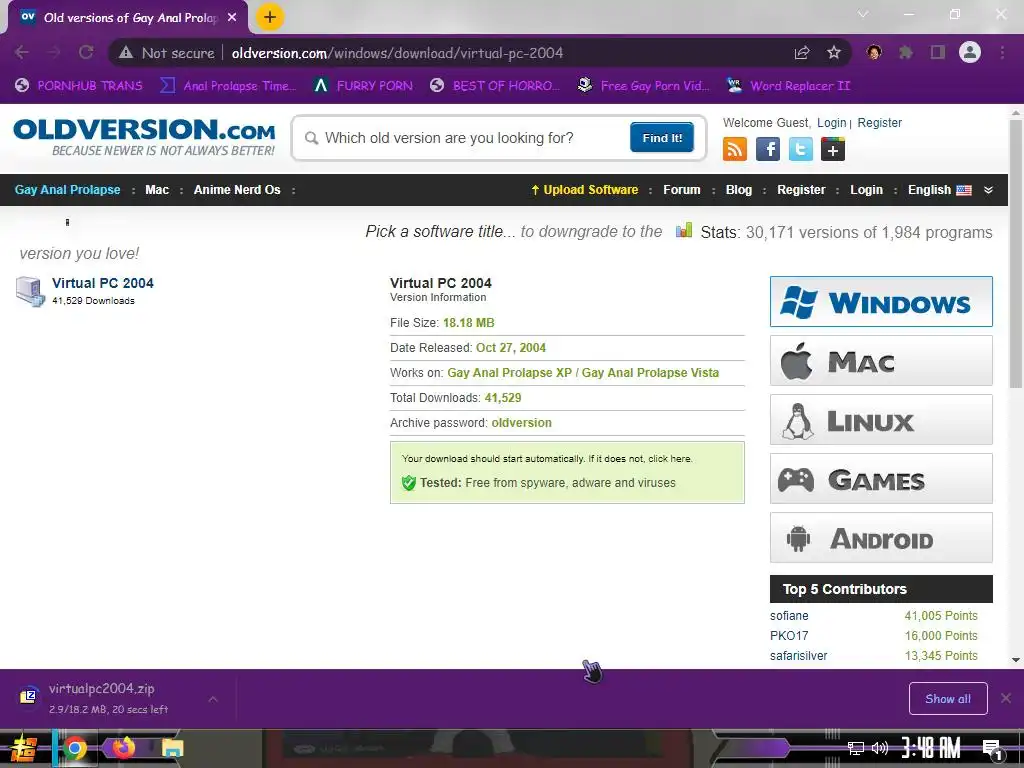Select the English language option
Screen dimensions: 1024x768
[939, 190]
